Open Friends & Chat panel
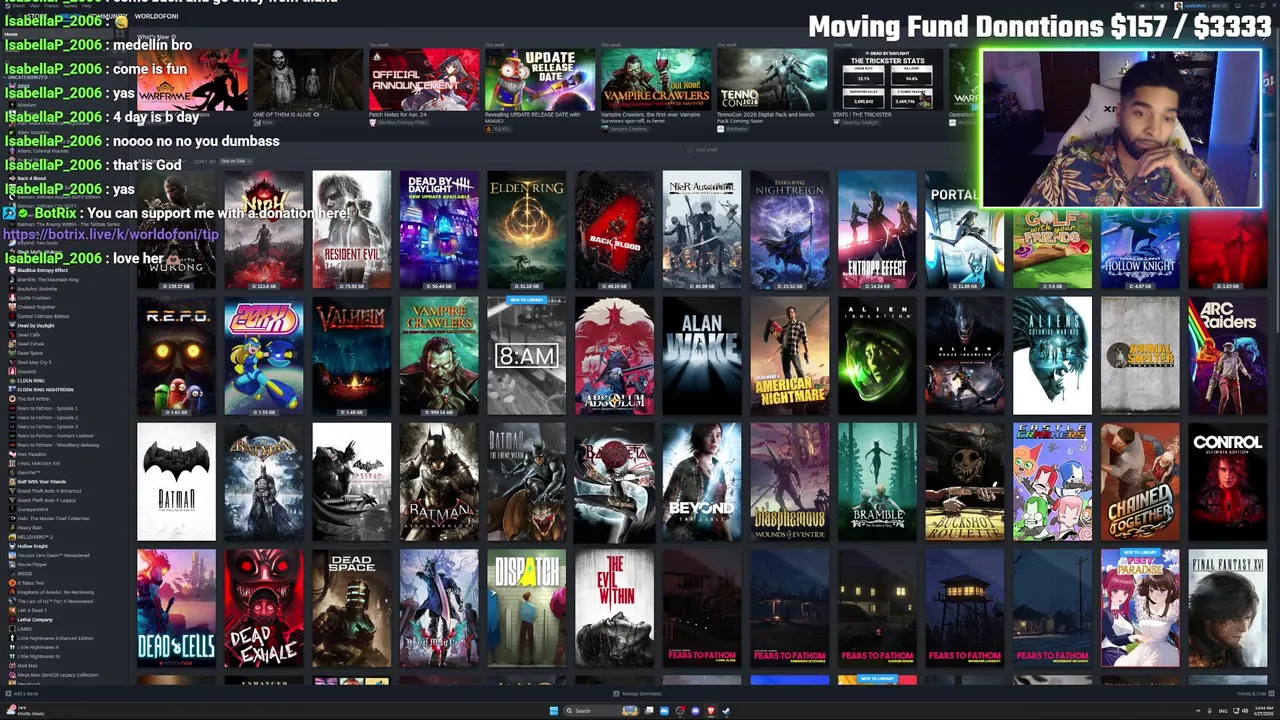The image size is (1280, 720). [x=1255, y=694]
